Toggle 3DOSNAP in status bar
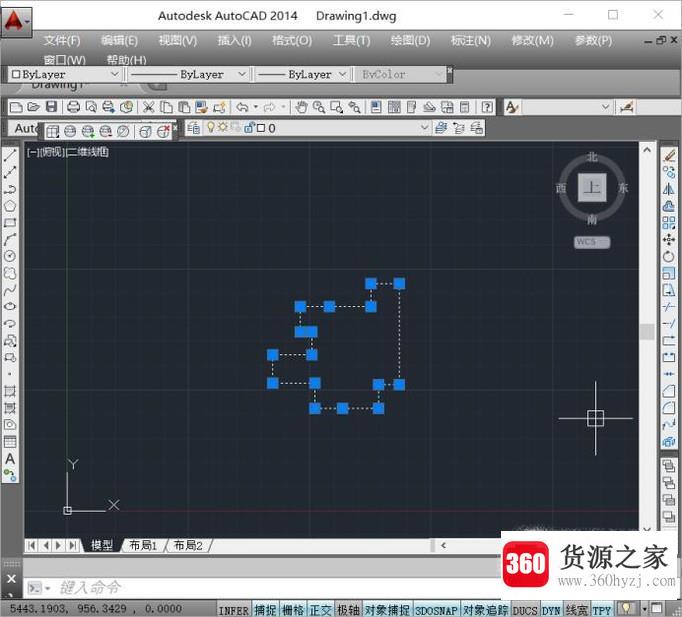The height and width of the screenshot is (617, 682). 436,610
